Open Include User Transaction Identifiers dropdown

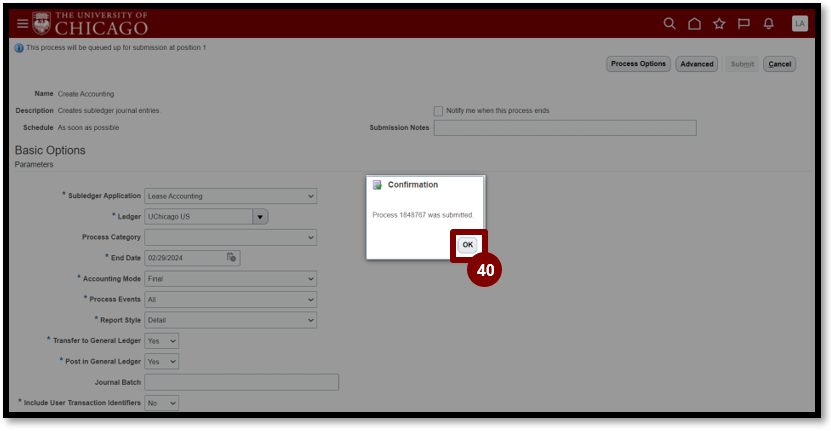click(x=162, y=403)
